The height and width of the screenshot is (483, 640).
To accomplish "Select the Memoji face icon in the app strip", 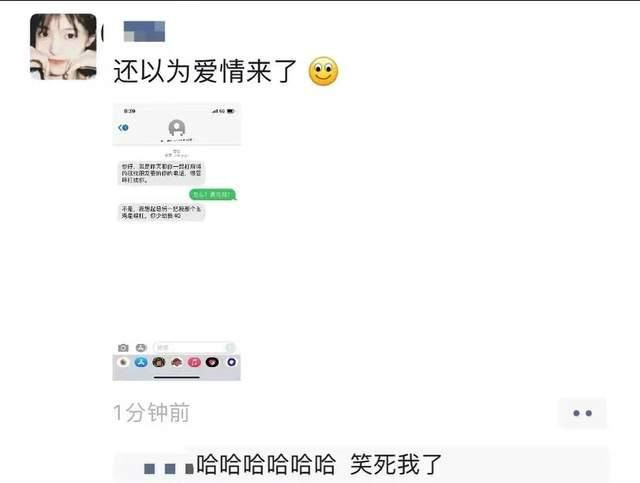I will tap(159, 362).
